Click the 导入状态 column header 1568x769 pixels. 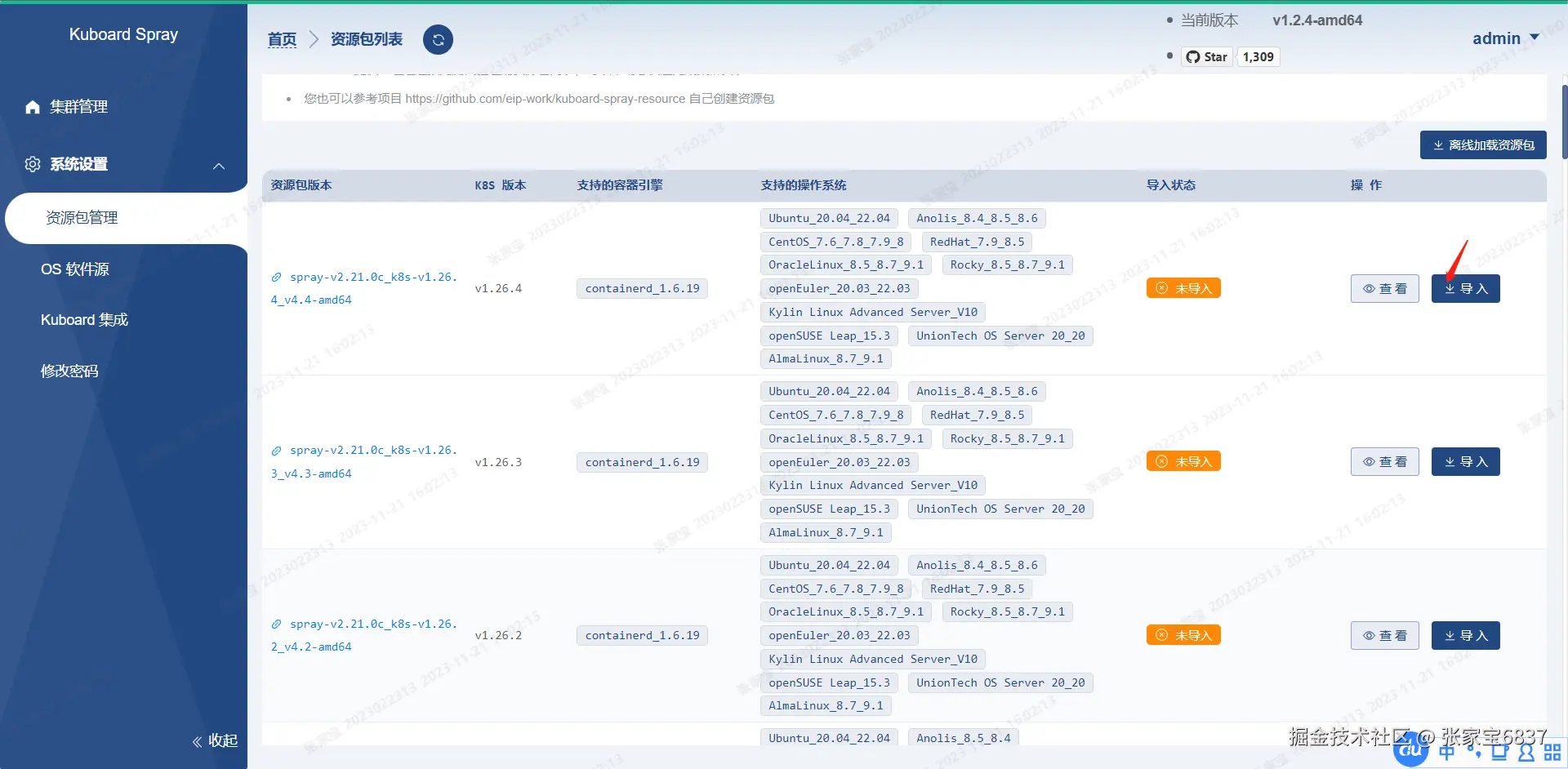1171,185
